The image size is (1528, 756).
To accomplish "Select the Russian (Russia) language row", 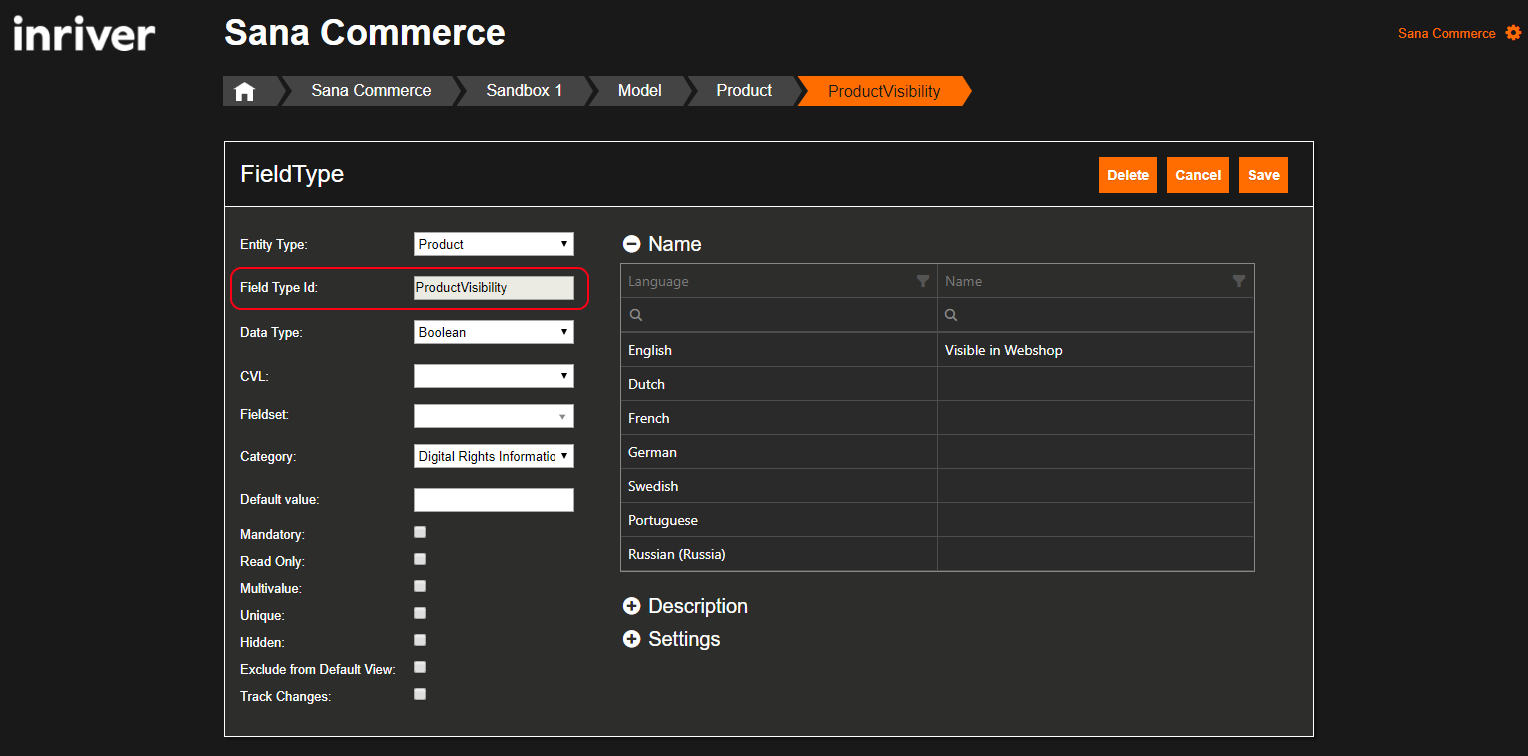I will tap(937, 554).
